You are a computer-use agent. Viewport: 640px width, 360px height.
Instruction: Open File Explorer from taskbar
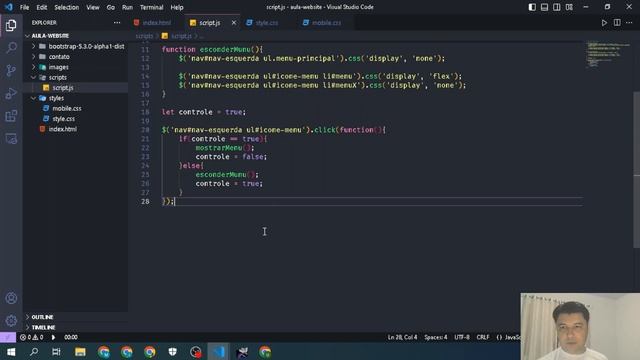[80, 351]
